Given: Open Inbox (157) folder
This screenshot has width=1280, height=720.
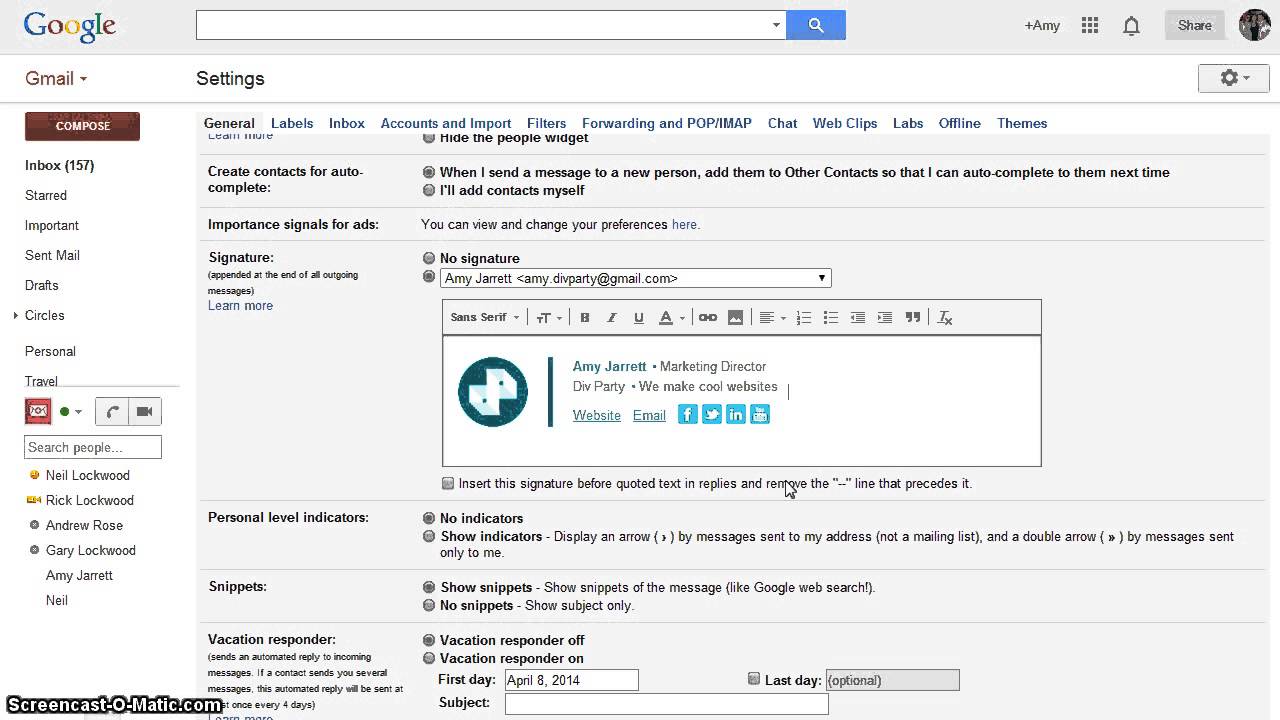Looking at the screenshot, I should click(60, 165).
